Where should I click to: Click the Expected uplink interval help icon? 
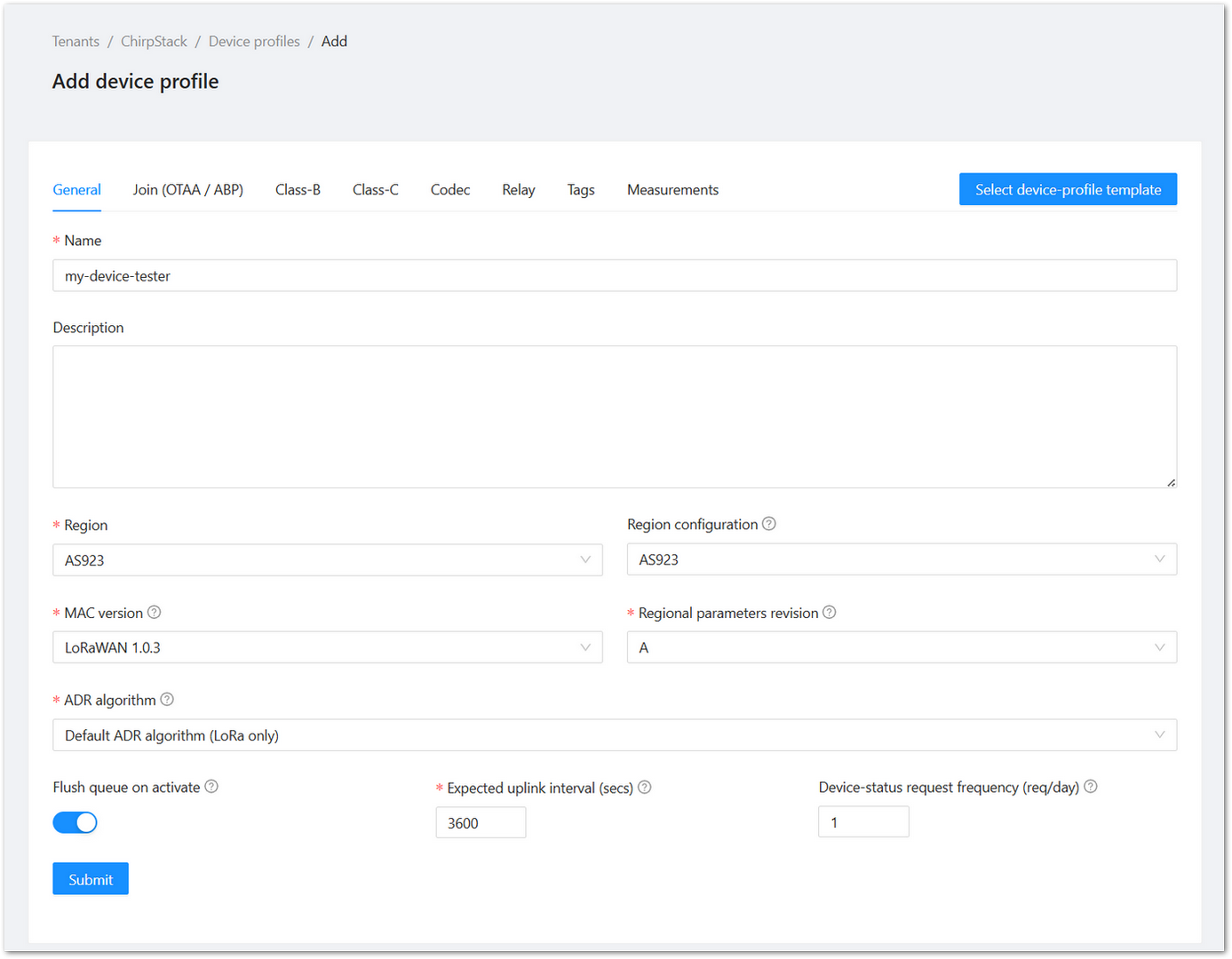click(644, 787)
